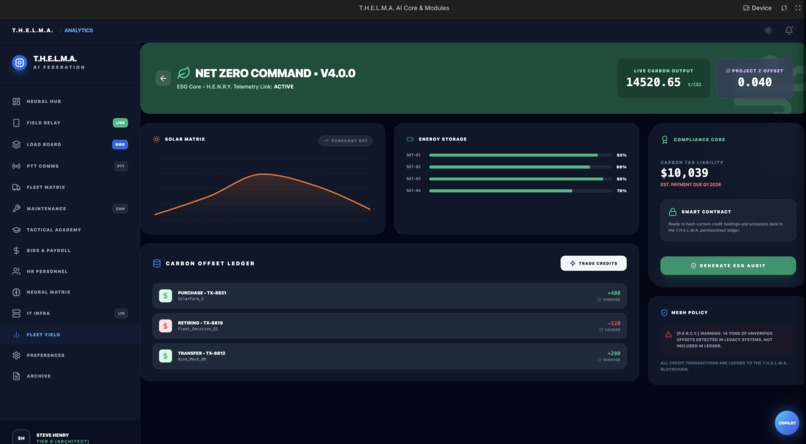Click the Fleet Yield bar chart icon
This screenshot has height=444, width=806.
pyautogui.click(x=16, y=335)
